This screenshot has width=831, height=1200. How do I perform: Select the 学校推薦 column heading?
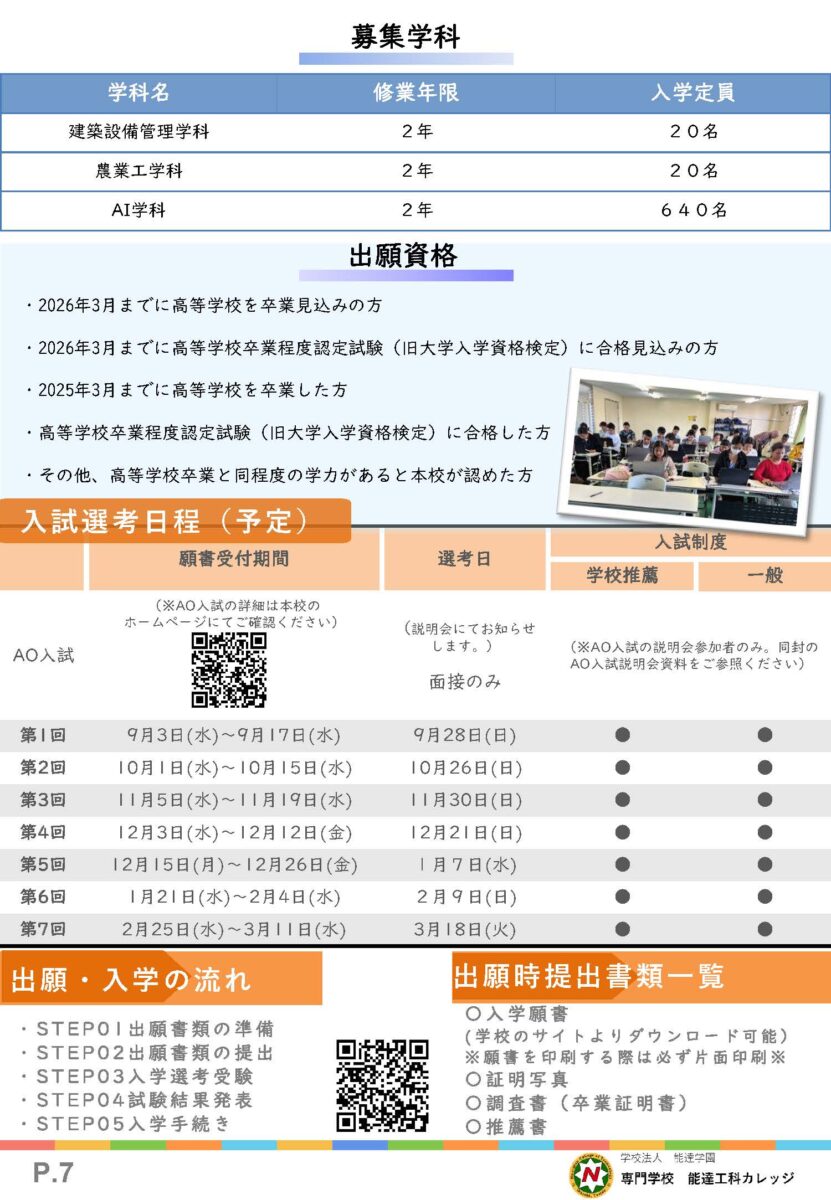622,576
